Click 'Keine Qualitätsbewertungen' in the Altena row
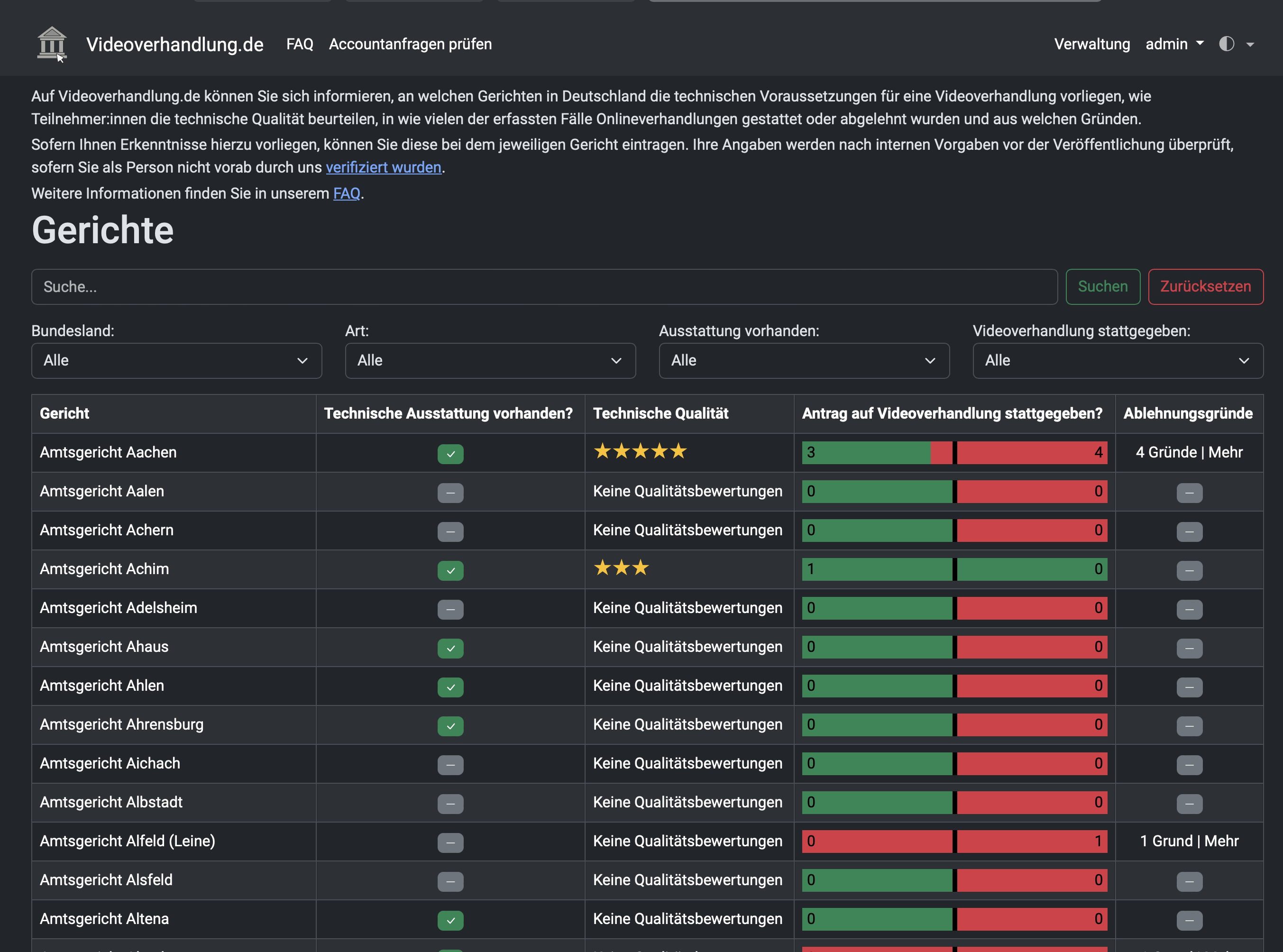The height and width of the screenshot is (952, 1283). point(687,919)
